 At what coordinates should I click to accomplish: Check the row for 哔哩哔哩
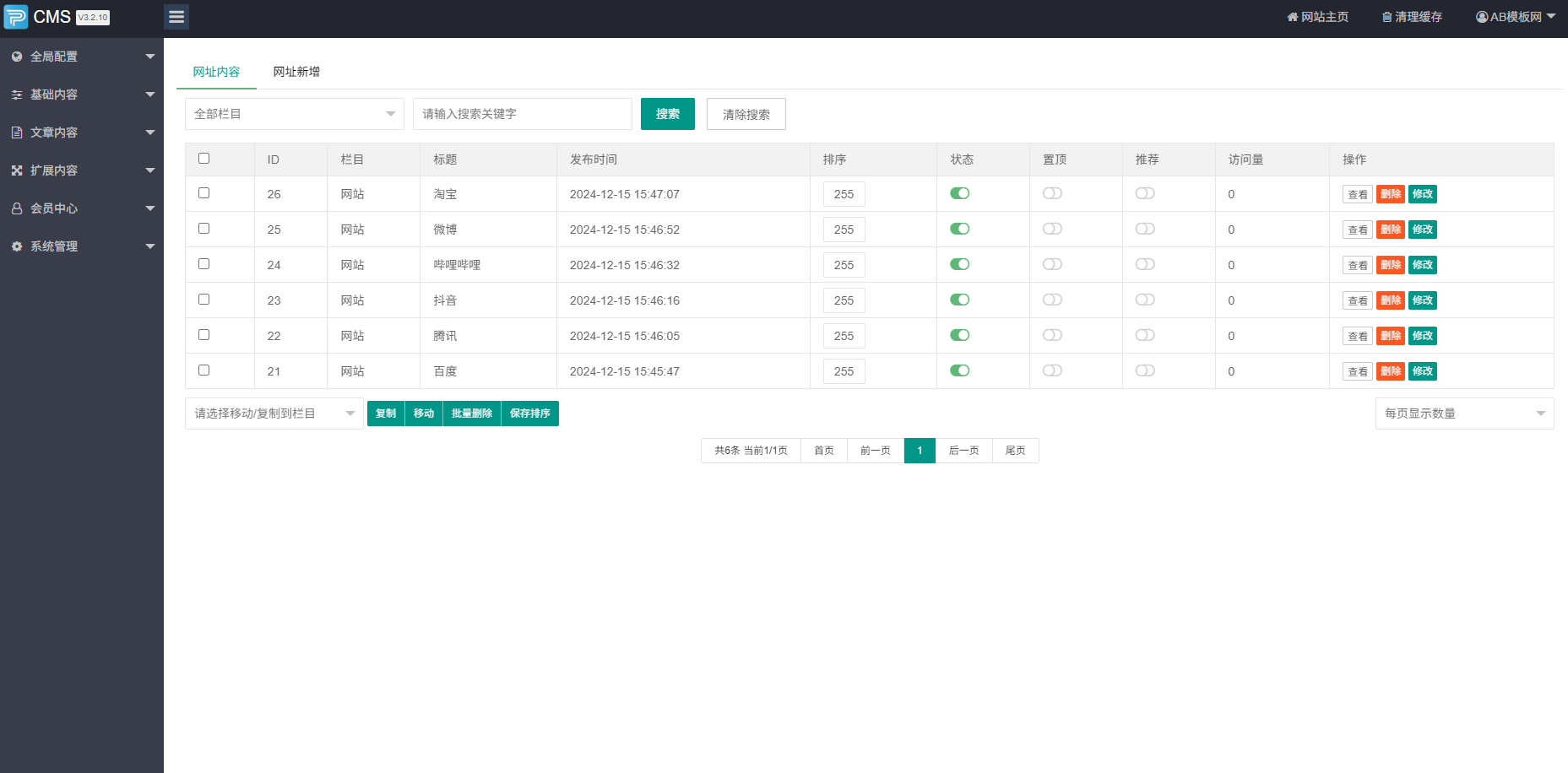[x=203, y=264]
